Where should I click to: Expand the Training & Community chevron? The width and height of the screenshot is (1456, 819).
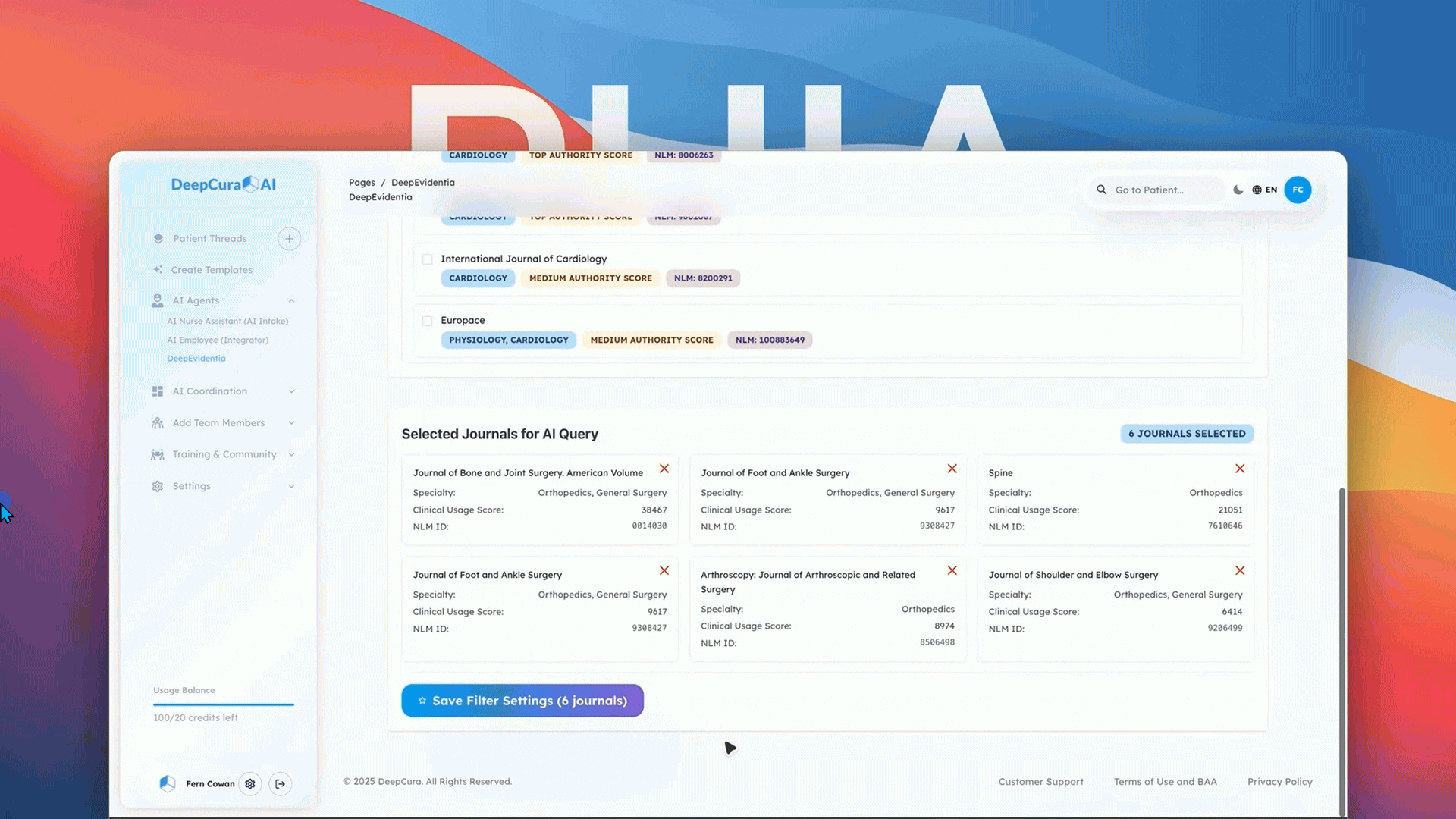pos(291,454)
